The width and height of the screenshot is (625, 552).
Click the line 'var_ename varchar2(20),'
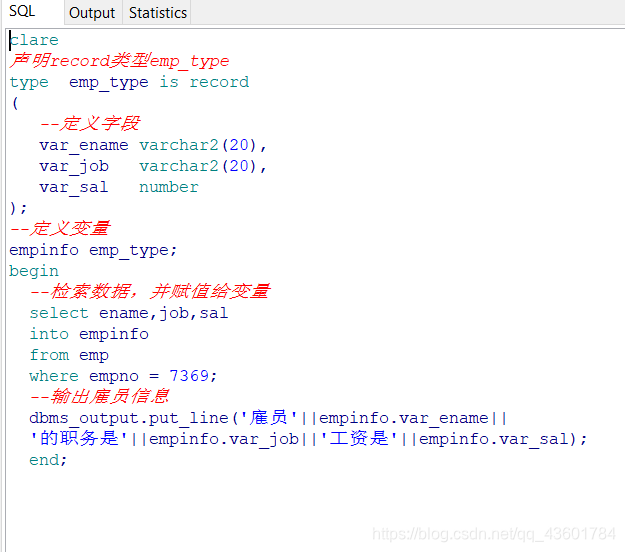[153, 145]
